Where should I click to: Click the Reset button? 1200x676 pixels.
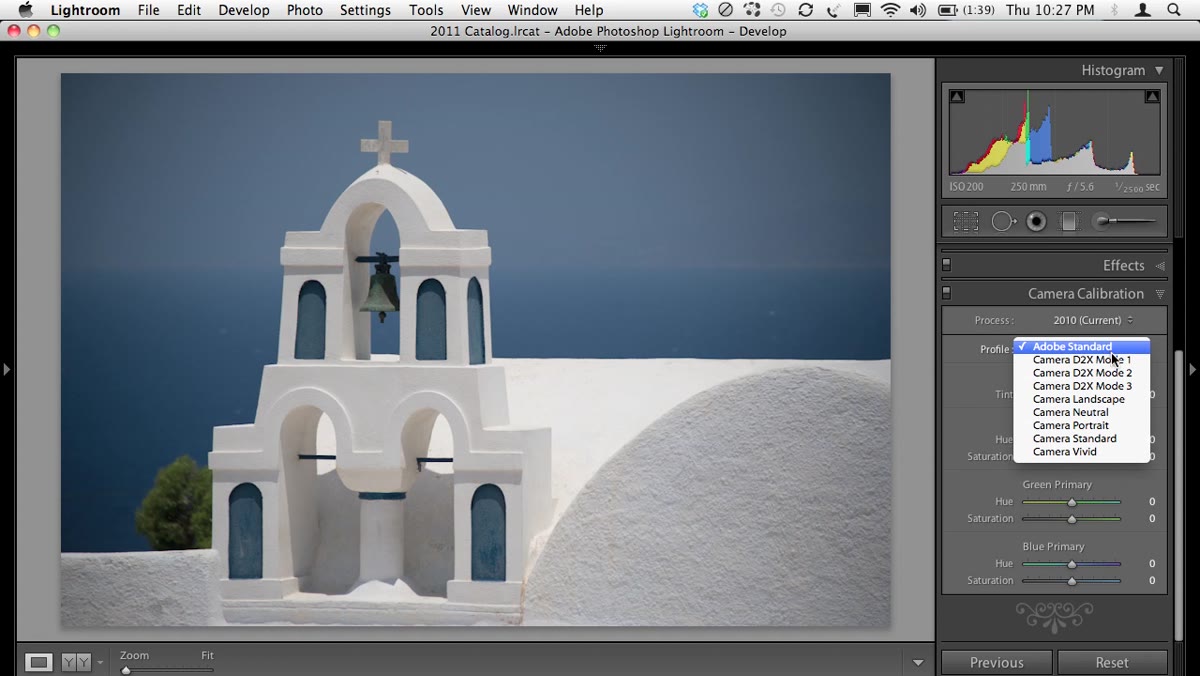point(1112,662)
